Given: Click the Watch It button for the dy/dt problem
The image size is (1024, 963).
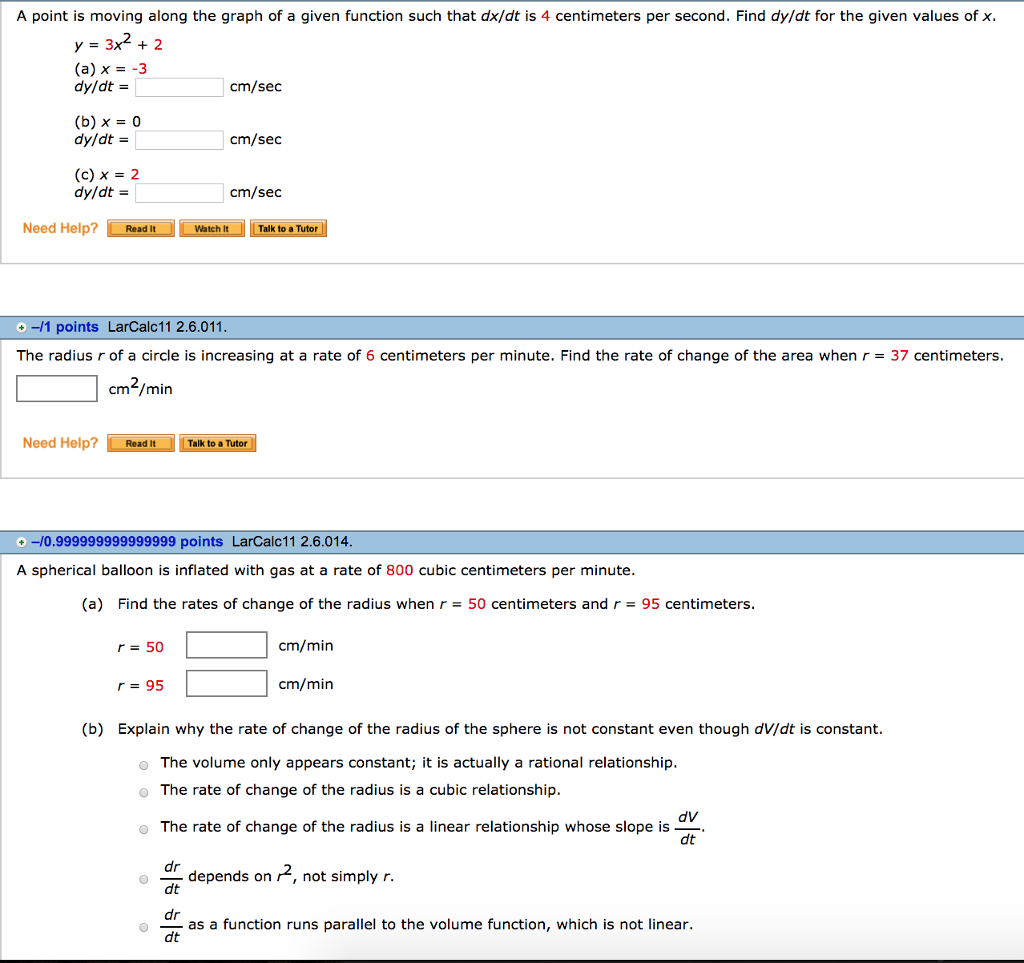Looking at the screenshot, I should pos(212,228).
